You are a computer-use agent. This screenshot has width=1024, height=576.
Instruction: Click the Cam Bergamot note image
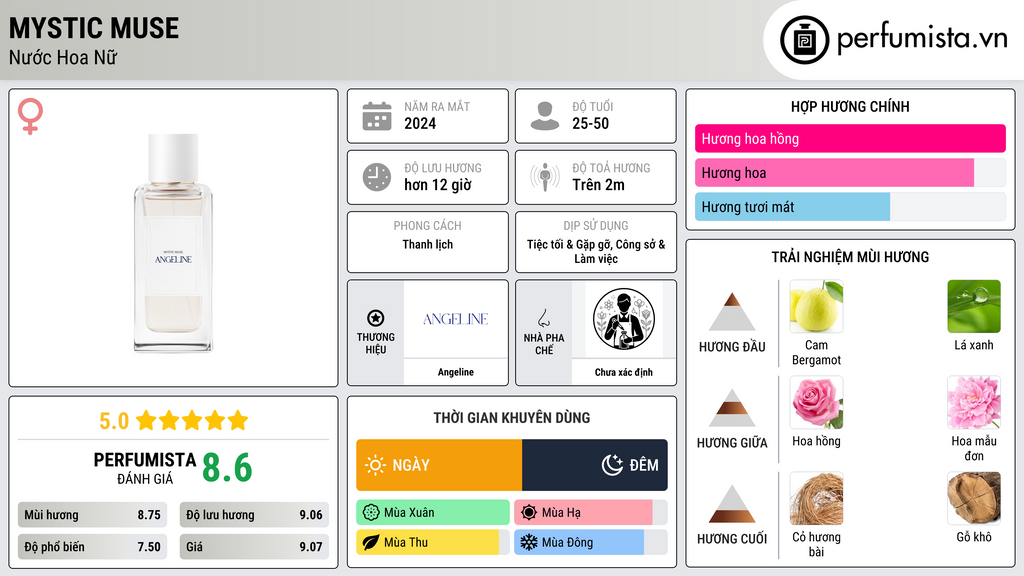[x=816, y=306]
